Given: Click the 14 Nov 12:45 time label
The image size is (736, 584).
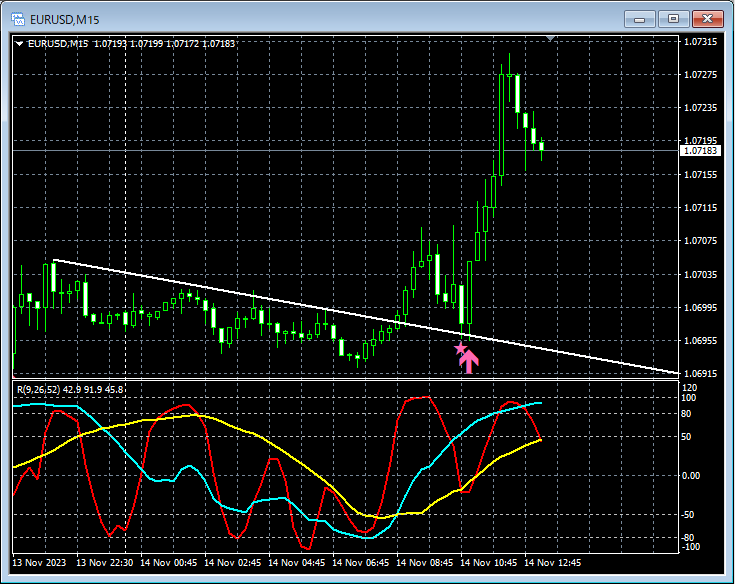Looking at the screenshot, I should 552,562.
